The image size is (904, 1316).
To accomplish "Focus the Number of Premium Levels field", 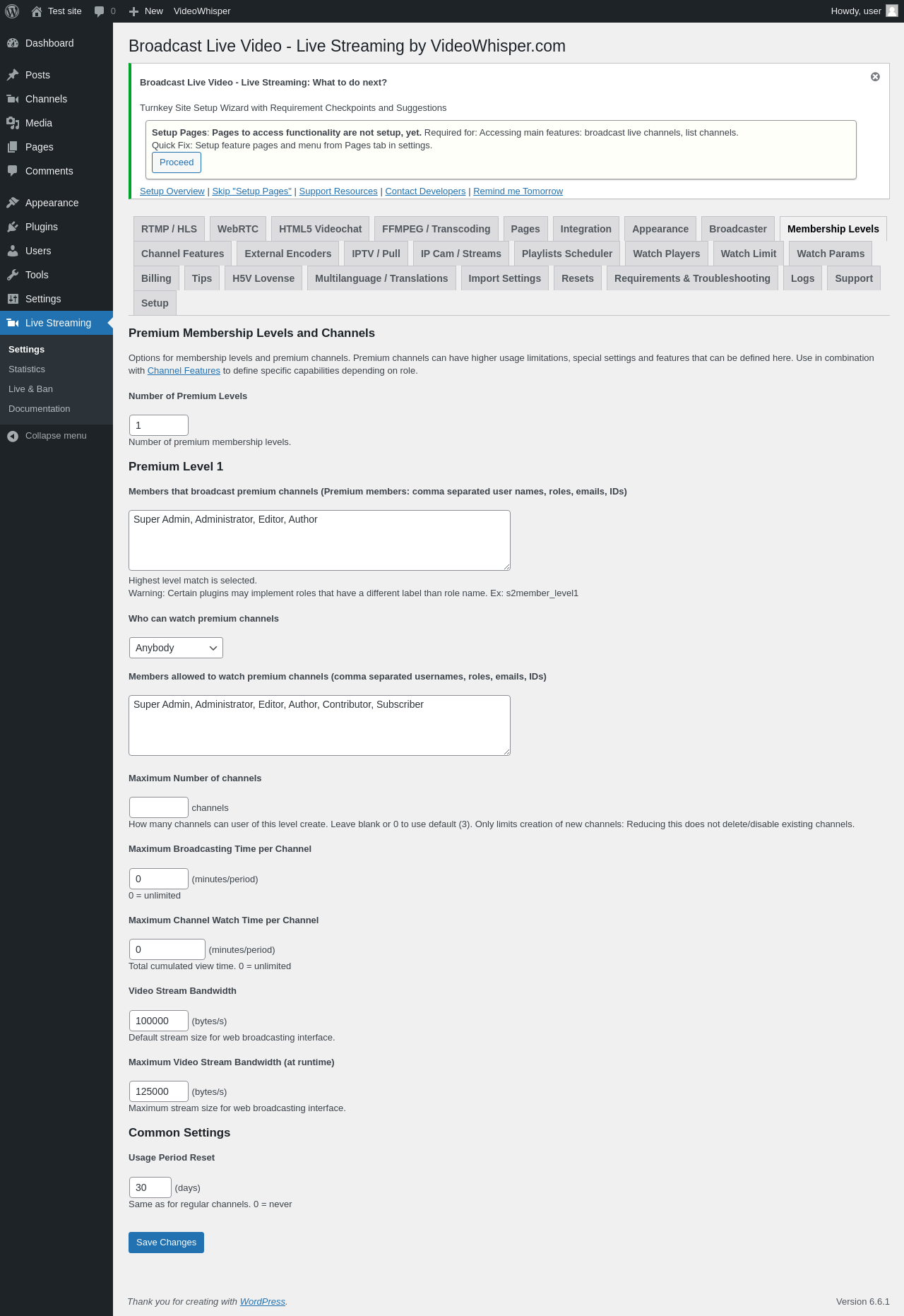I will (x=159, y=425).
